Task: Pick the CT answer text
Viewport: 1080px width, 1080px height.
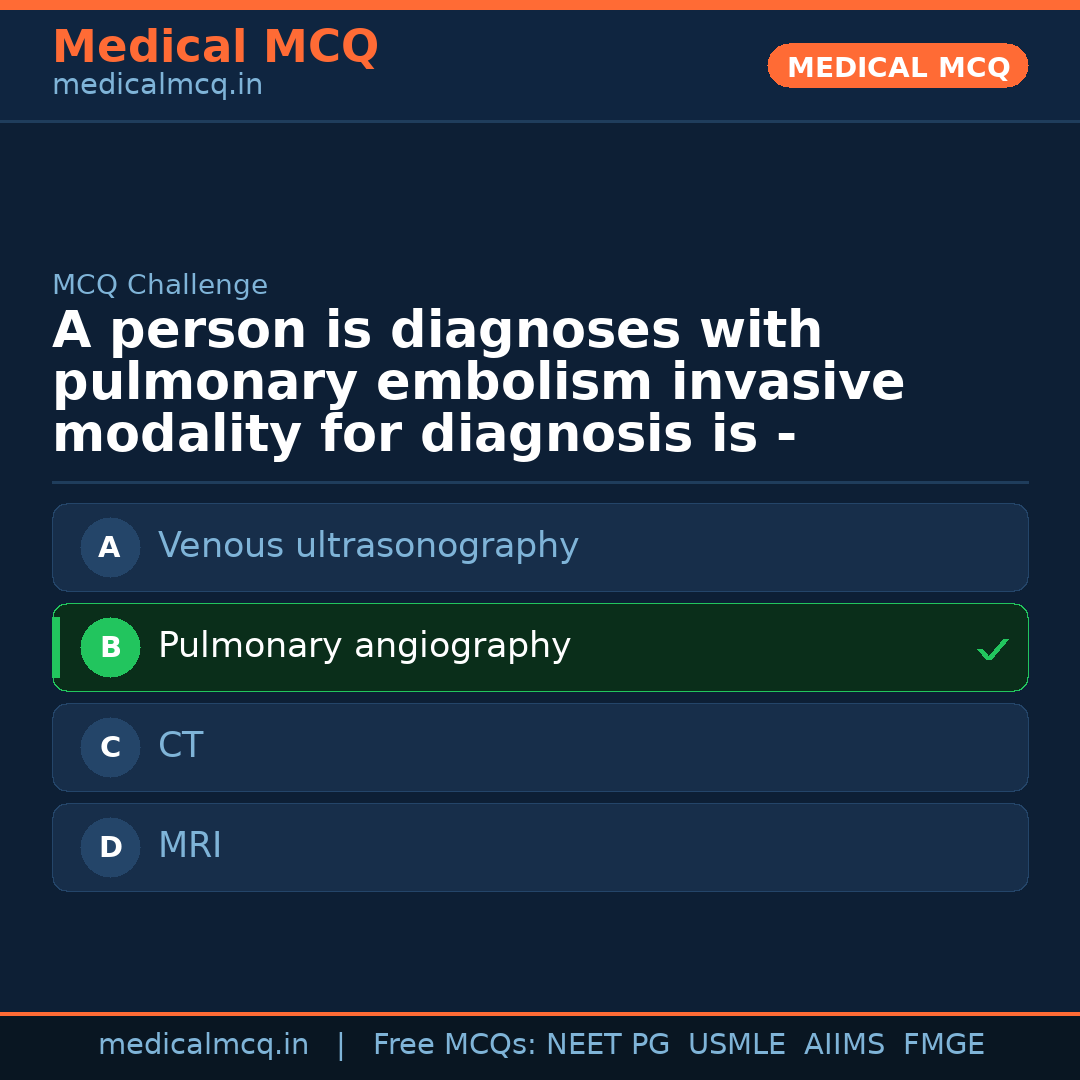Action: click(181, 746)
